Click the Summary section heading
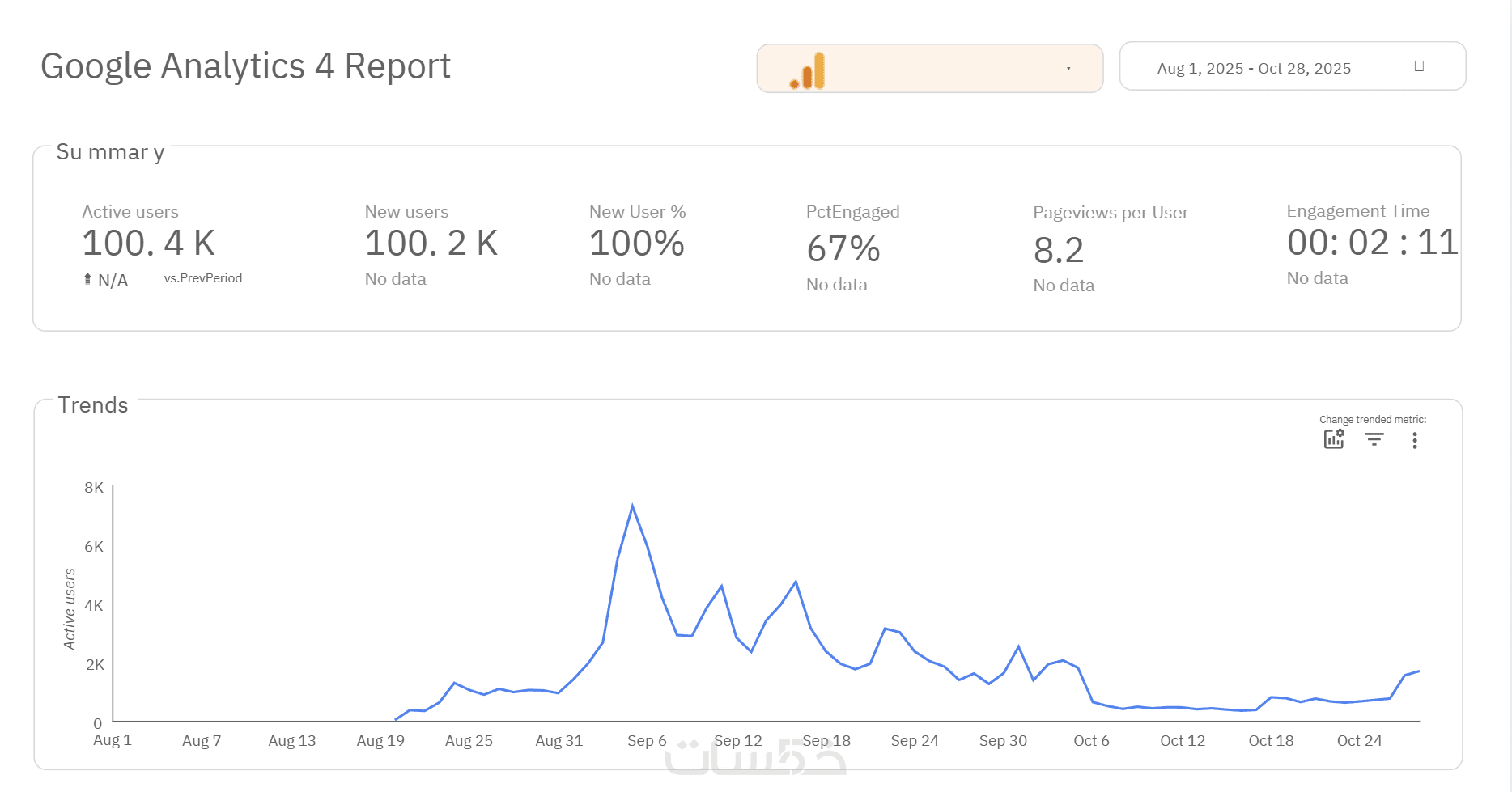Screen dimensions: 1512x792 coord(110,152)
